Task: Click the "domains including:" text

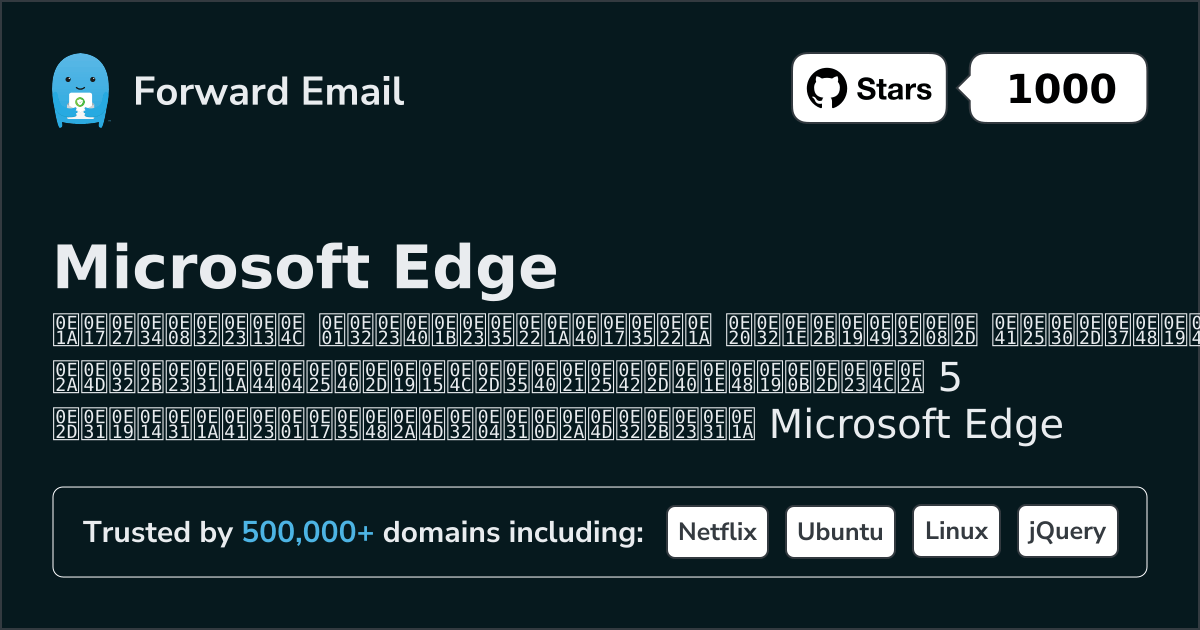Action: coord(513,533)
